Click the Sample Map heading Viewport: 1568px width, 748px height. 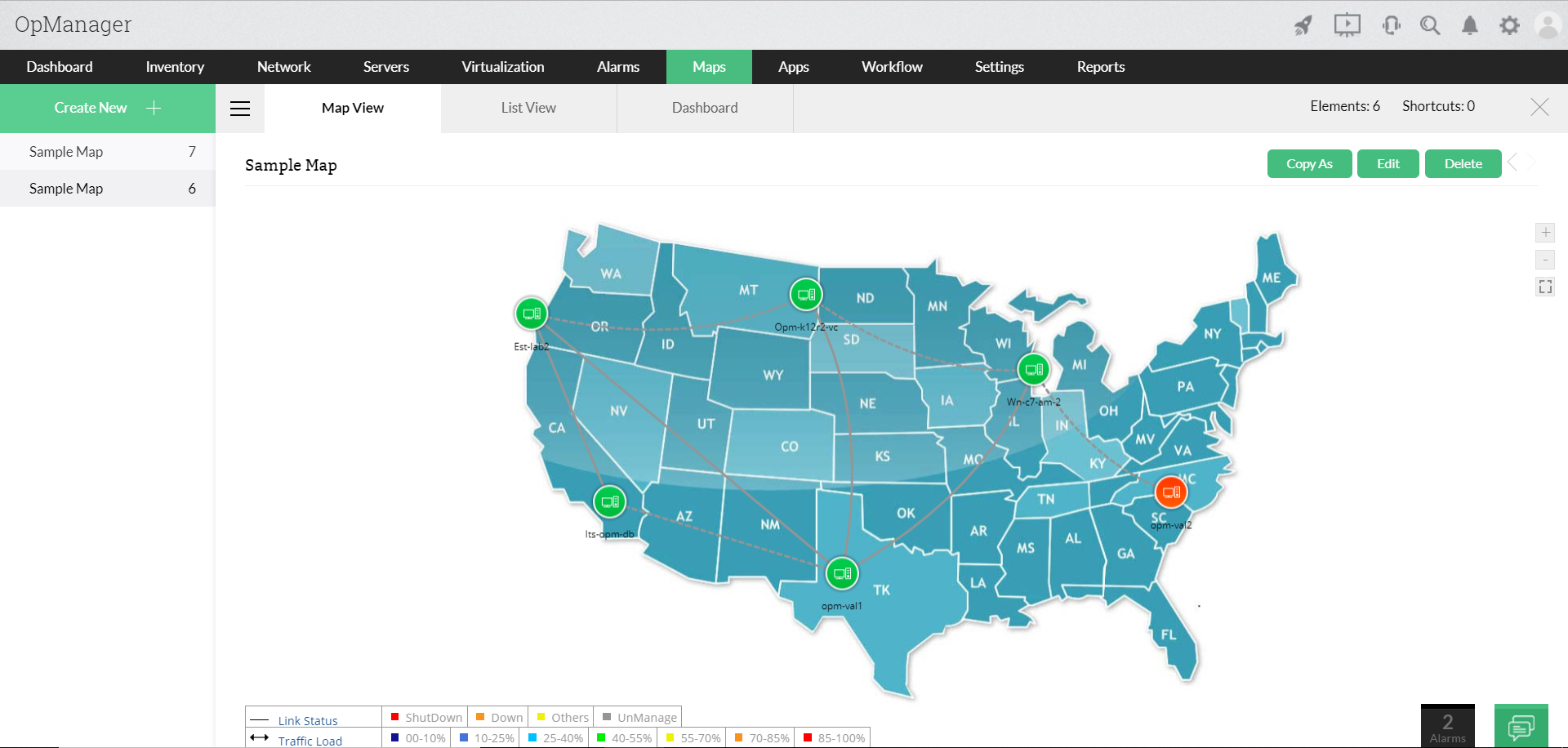click(291, 165)
